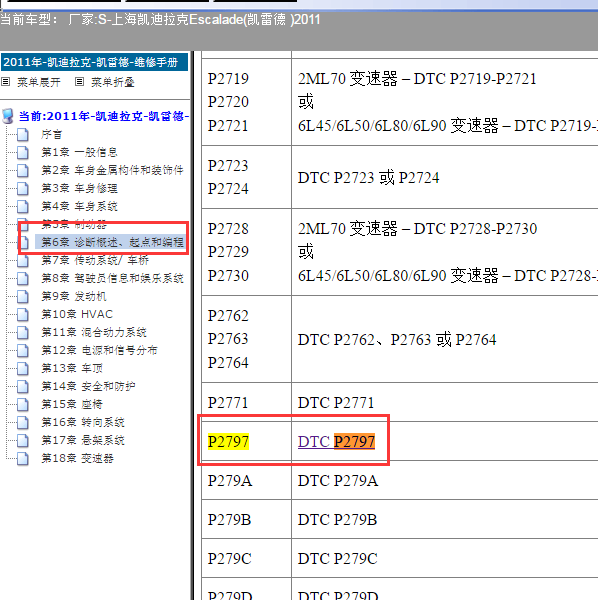The width and height of the screenshot is (598, 600).
Task: Click the 菜单展开 expand-menu icon
Action: coord(5,82)
